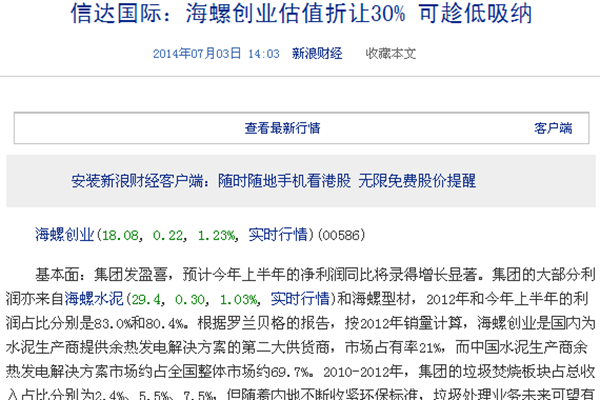Open 查看最新行情 link
The height and width of the screenshot is (400, 600).
[x=282, y=128]
